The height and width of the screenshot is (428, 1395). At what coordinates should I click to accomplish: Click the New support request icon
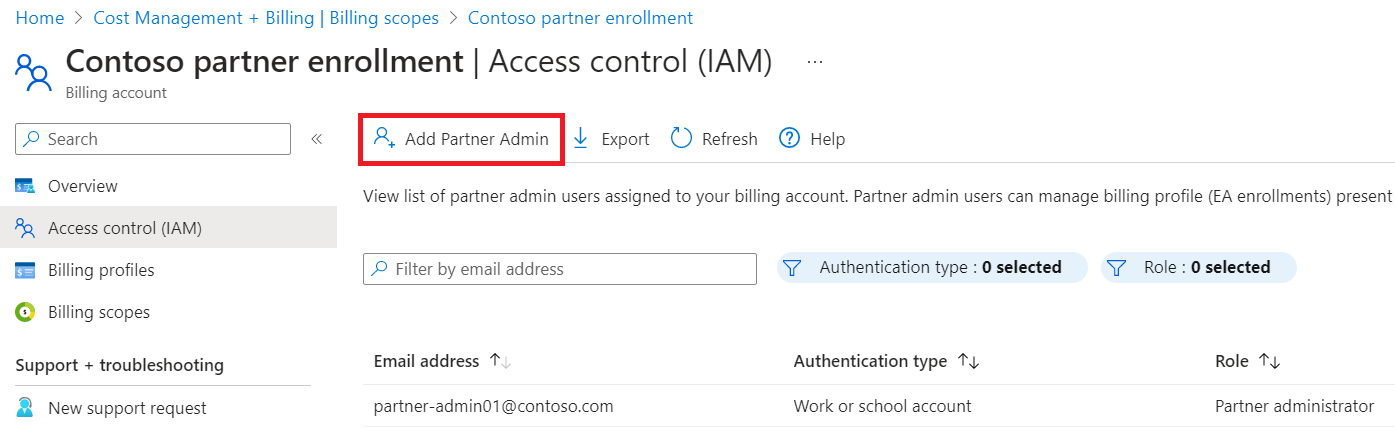pyautogui.click(x=26, y=408)
